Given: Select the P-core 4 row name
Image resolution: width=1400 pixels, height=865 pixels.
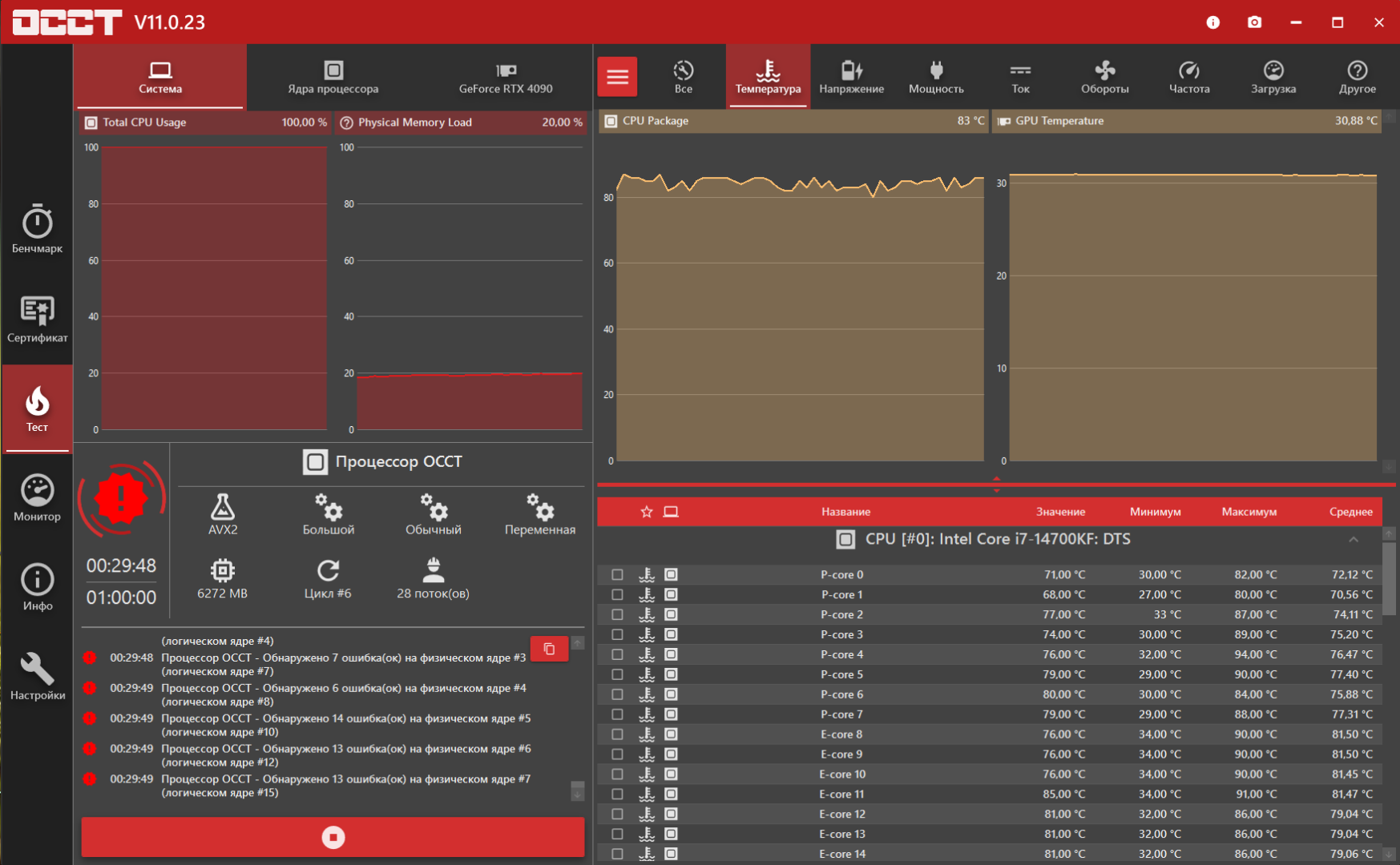Looking at the screenshot, I should point(841,654).
